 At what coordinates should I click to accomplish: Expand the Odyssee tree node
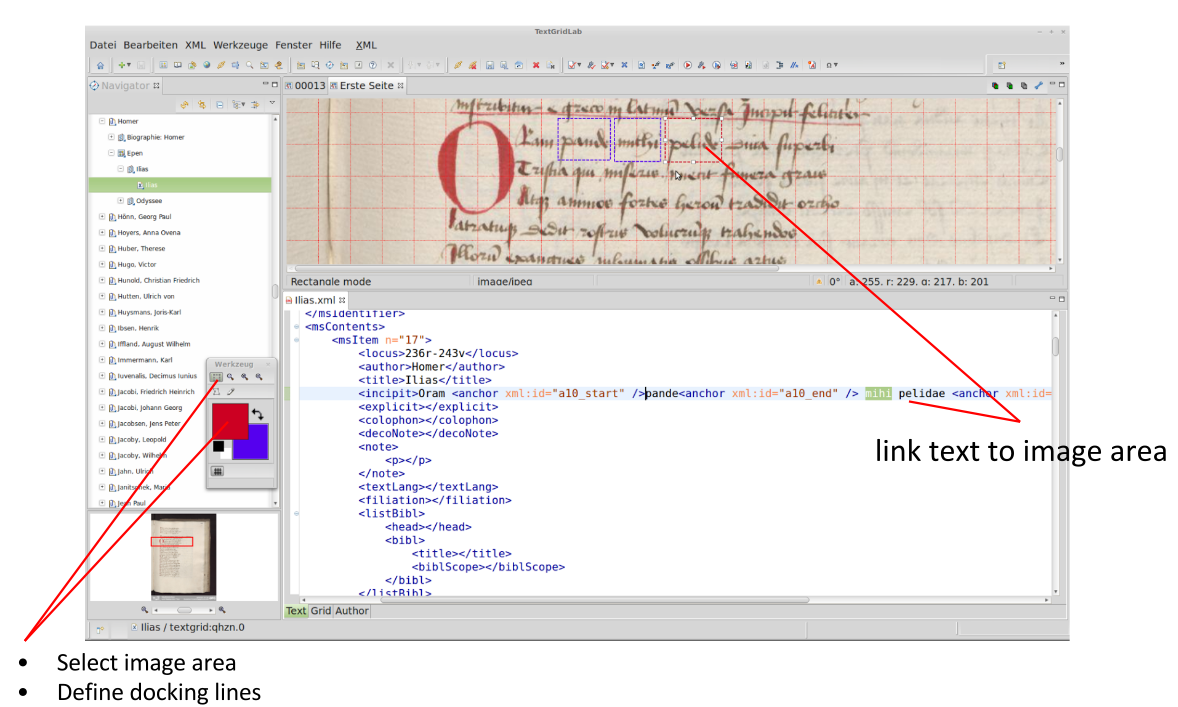[120, 201]
